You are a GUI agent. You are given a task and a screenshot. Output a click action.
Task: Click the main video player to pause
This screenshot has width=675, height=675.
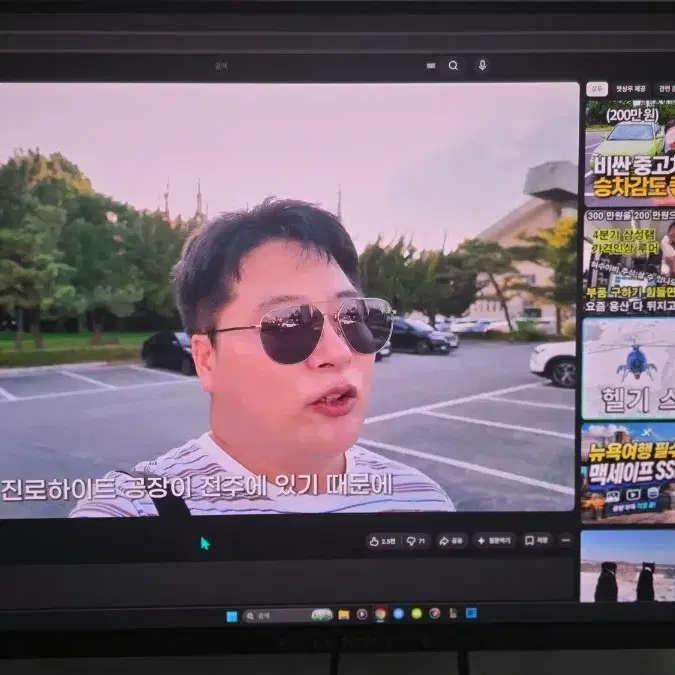point(288,300)
